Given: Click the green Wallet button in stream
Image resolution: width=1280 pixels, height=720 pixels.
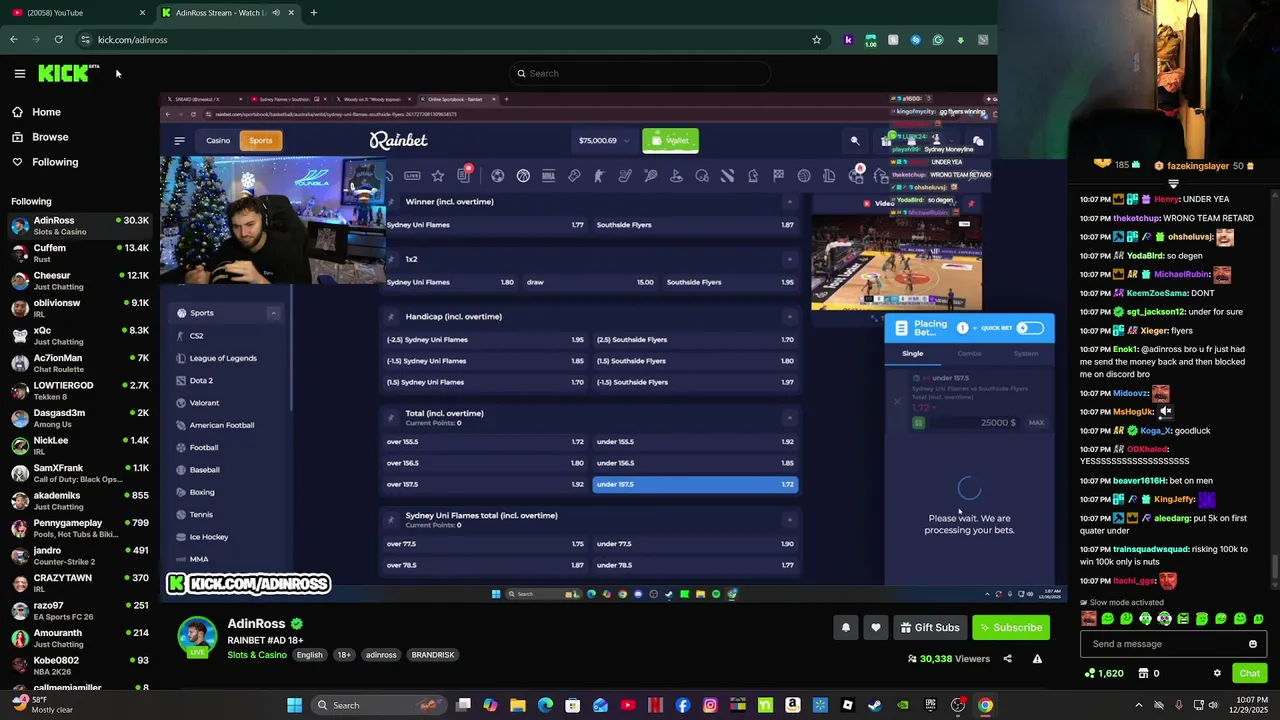Looking at the screenshot, I should (x=670, y=141).
